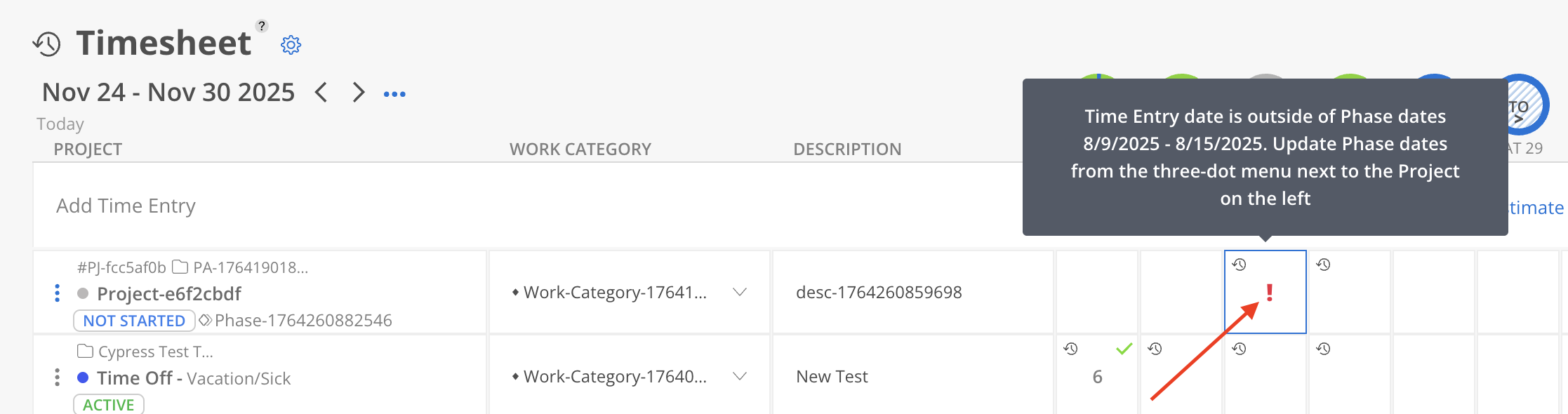Click the red exclamation warning icon

[1269, 293]
